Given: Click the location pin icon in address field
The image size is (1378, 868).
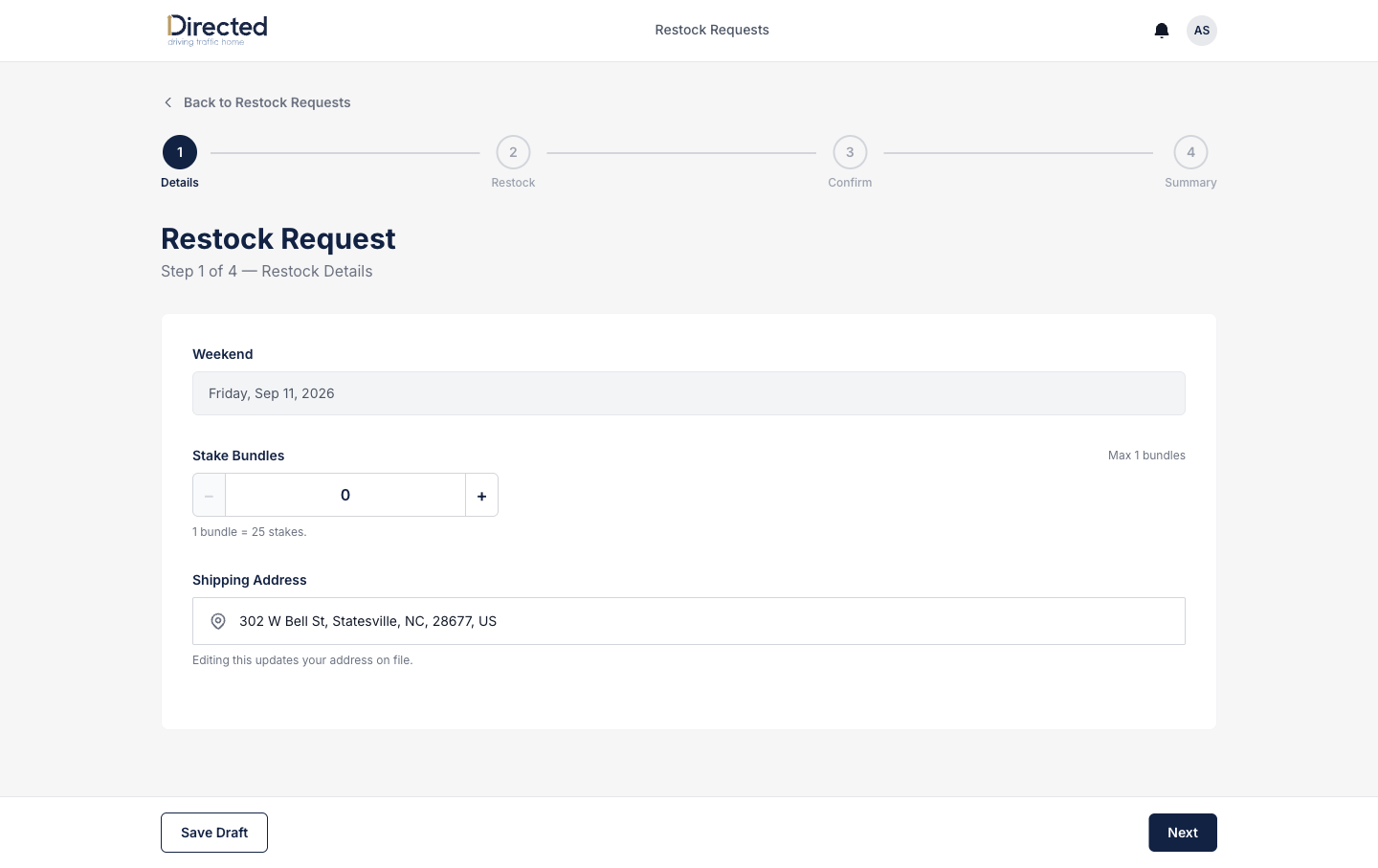Looking at the screenshot, I should pos(218,621).
